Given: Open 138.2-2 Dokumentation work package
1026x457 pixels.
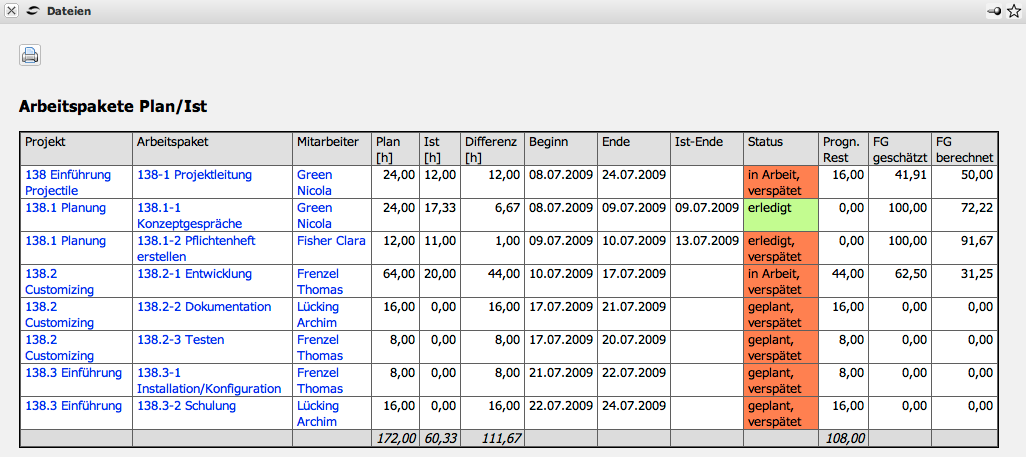Looking at the screenshot, I should pyautogui.click(x=204, y=306).
